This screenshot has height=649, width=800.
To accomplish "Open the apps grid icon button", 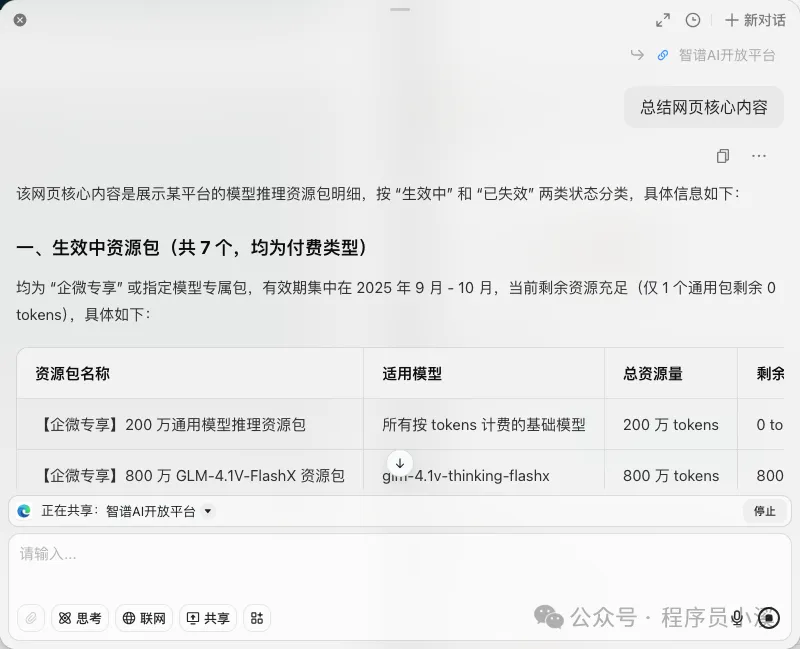I will tap(257, 618).
